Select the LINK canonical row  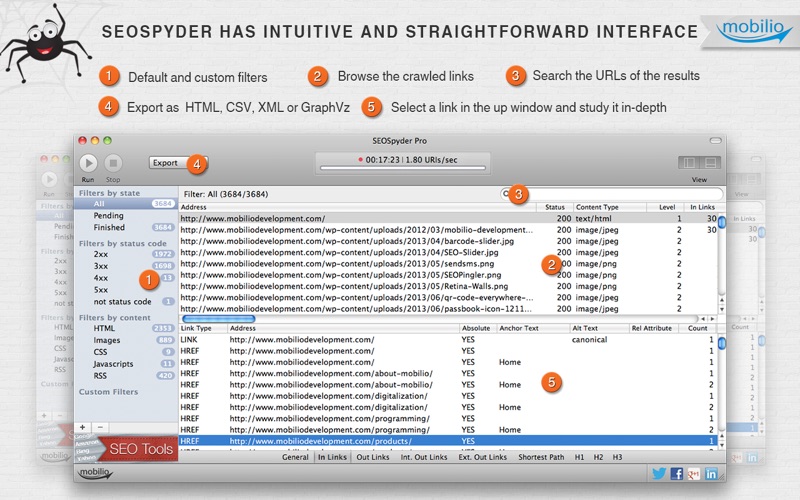pyautogui.click(x=448, y=339)
